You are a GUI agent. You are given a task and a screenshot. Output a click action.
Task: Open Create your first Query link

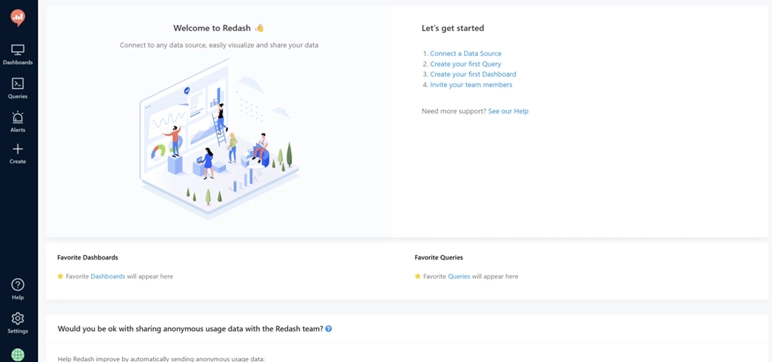click(465, 64)
